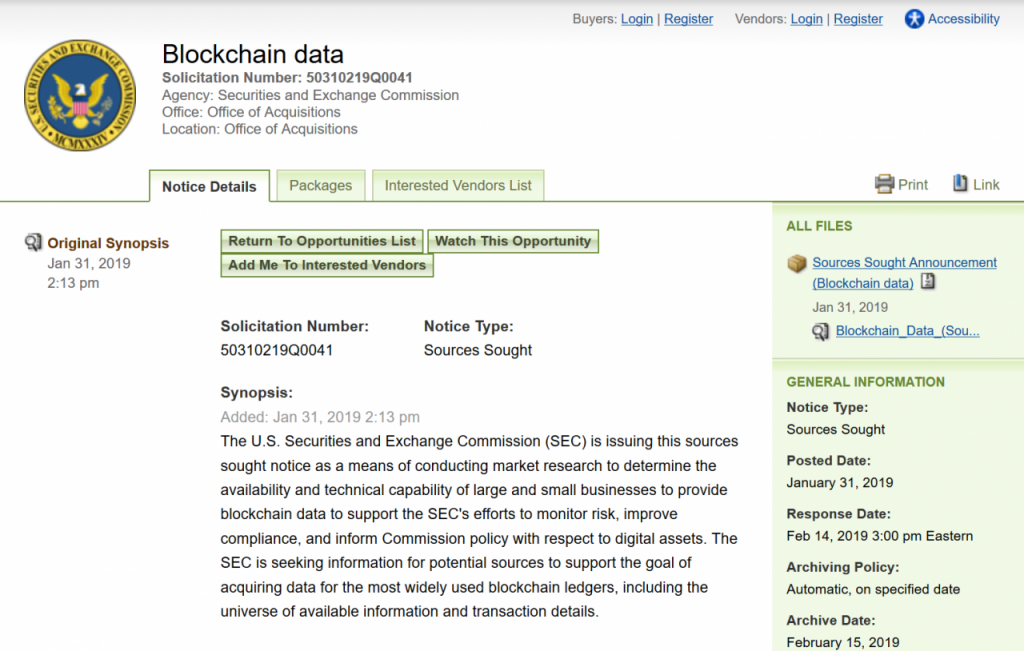Click the Vendors Login link
Screen dimensions: 1024x651
tap(806, 19)
